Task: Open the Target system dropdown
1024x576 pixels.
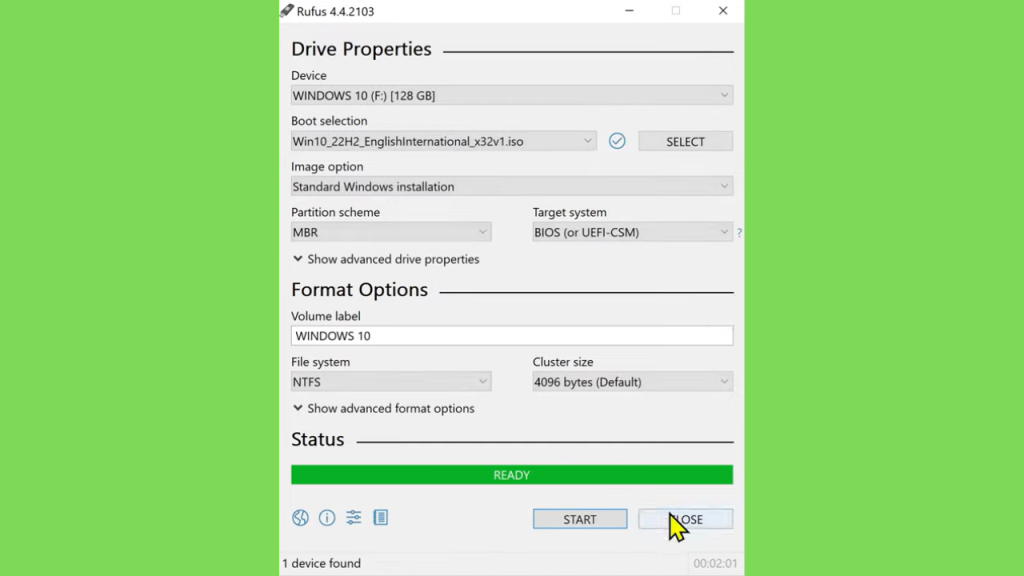Action: point(632,232)
